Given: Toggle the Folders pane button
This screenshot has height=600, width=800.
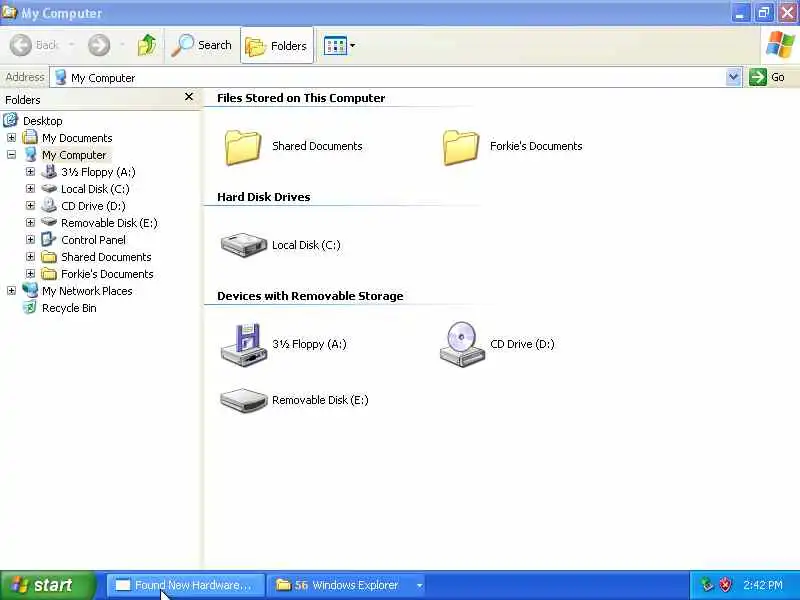Looking at the screenshot, I should pos(277,45).
